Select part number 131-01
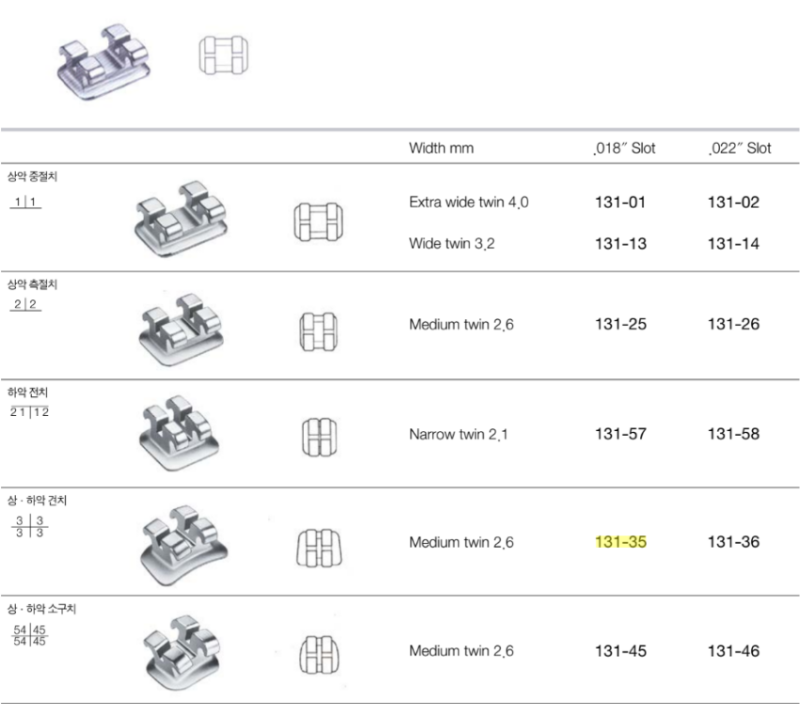800x704 pixels. tap(620, 203)
